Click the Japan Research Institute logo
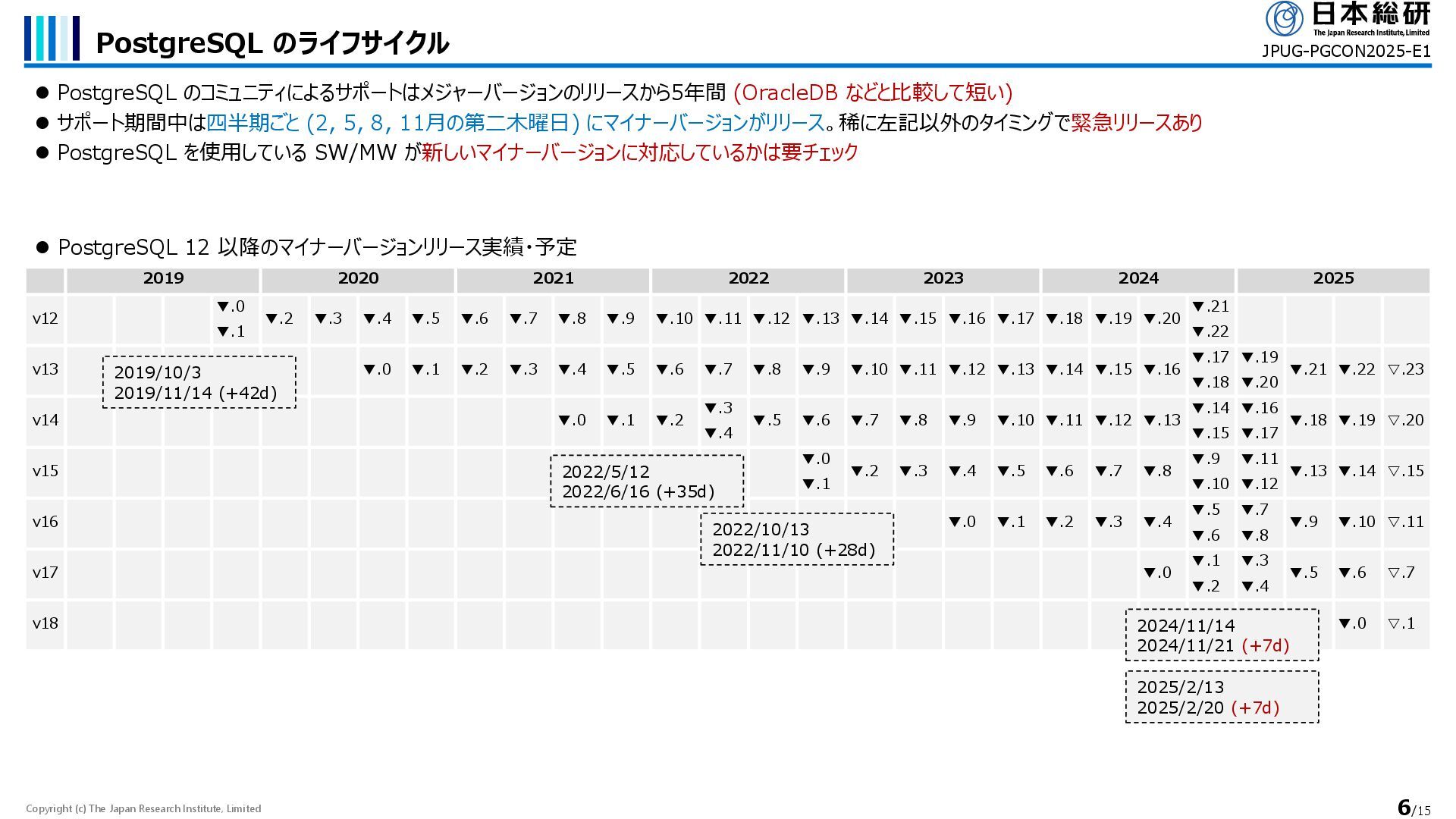The image size is (1456, 819). click(1347, 19)
